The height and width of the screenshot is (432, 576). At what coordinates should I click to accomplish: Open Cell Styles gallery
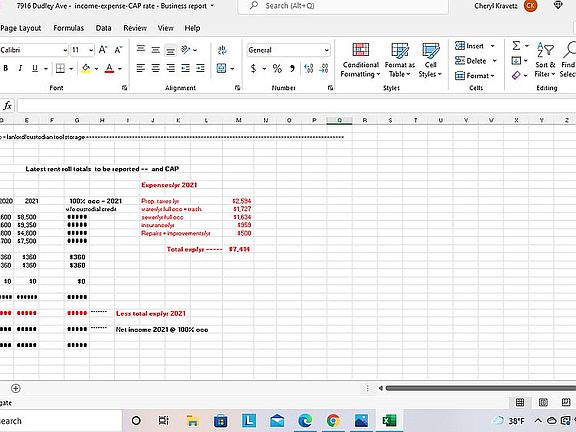coord(430,60)
